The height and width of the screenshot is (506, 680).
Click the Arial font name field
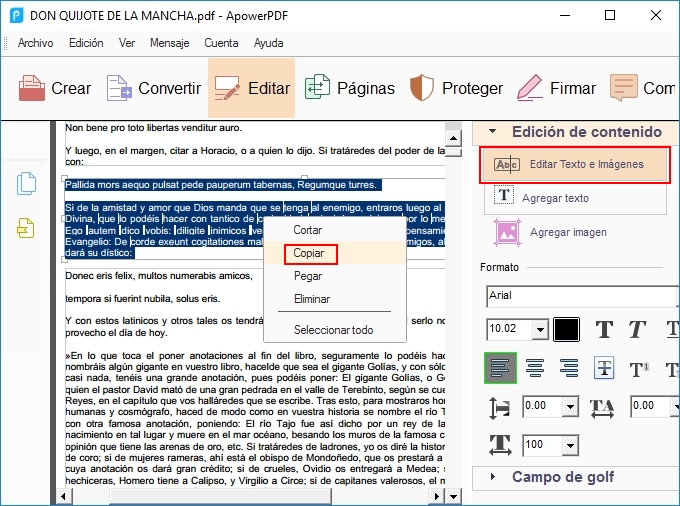click(581, 296)
